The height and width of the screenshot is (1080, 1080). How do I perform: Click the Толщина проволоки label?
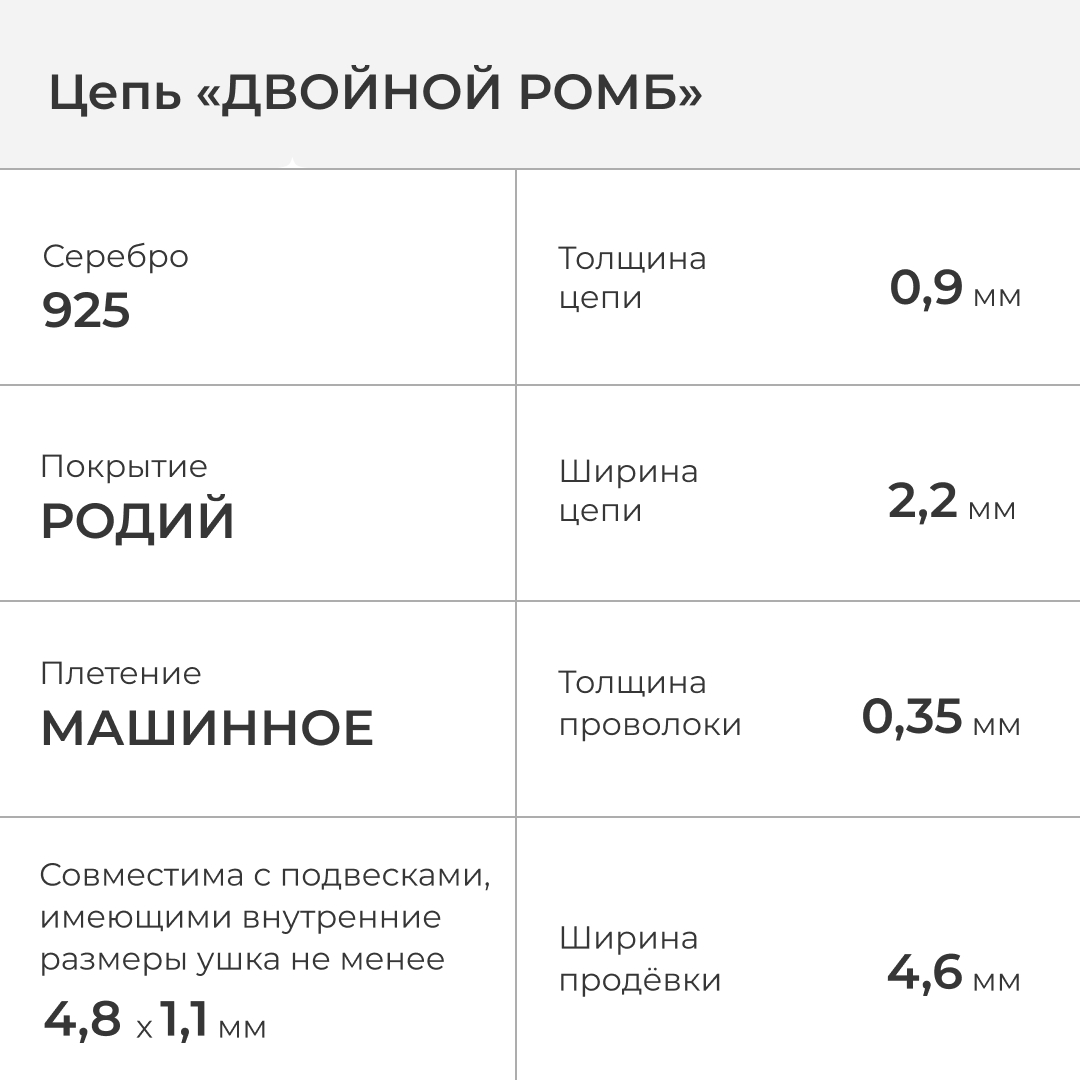point(649,703)
